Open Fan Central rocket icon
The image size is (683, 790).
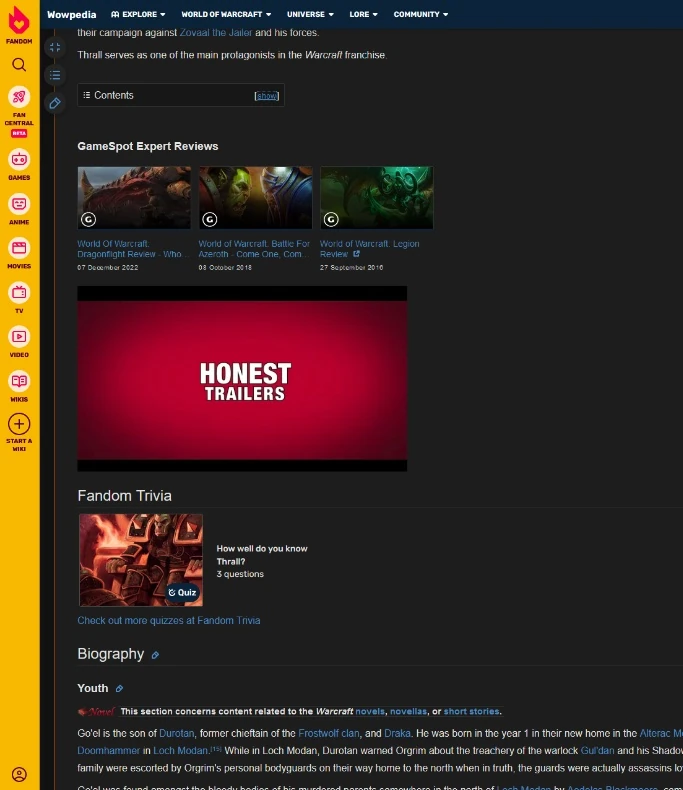click(19, 96)
